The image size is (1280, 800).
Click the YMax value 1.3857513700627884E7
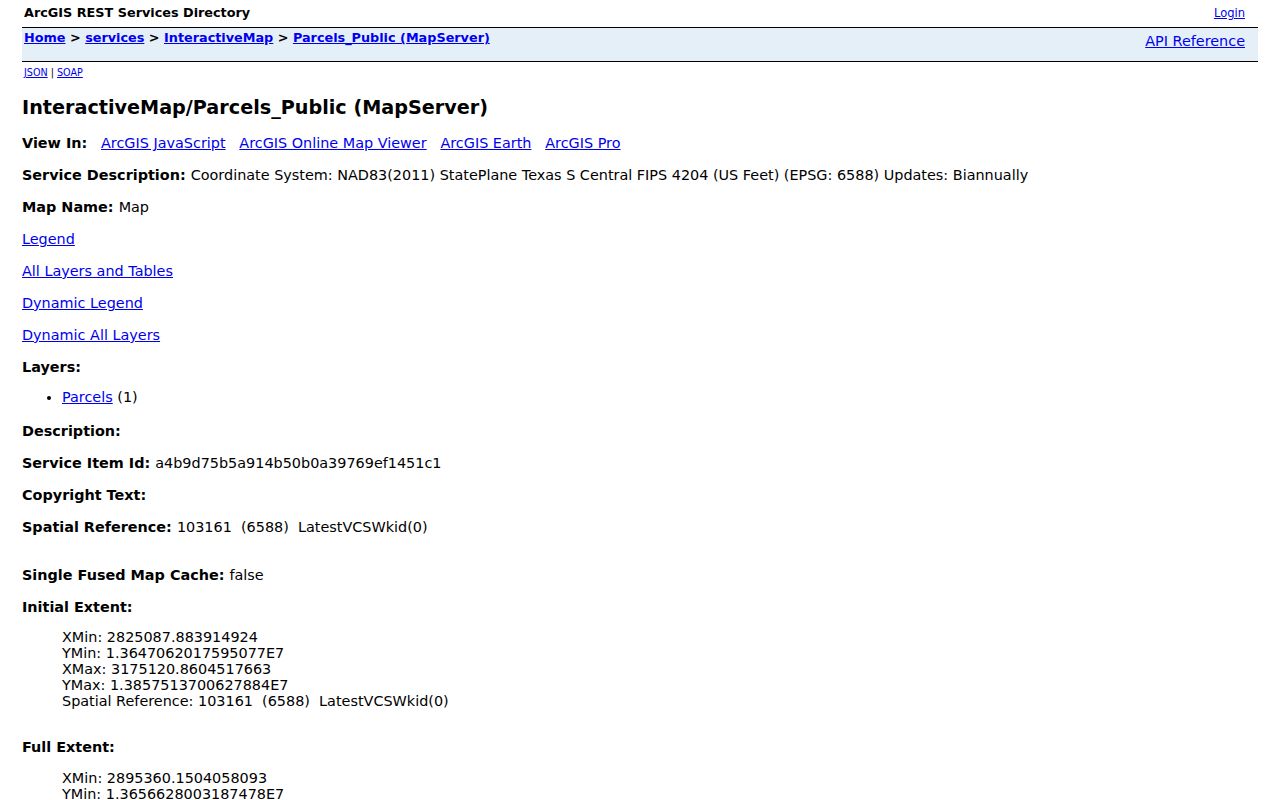coord(199,685)
